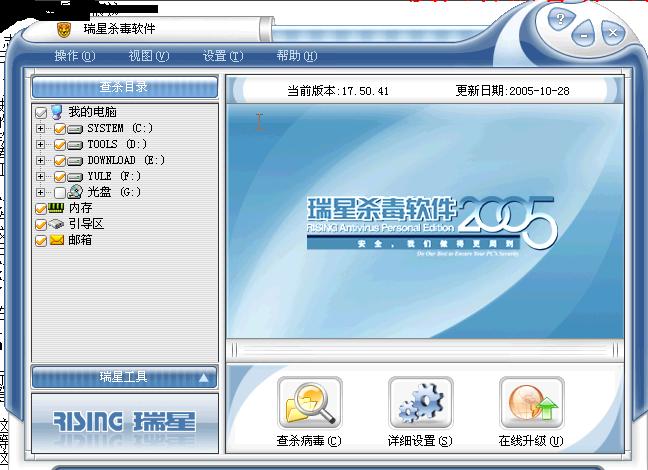This screenshot has width=648, height=470.
Task: Open the 帮助(H) menu
Action: point(297,56)
